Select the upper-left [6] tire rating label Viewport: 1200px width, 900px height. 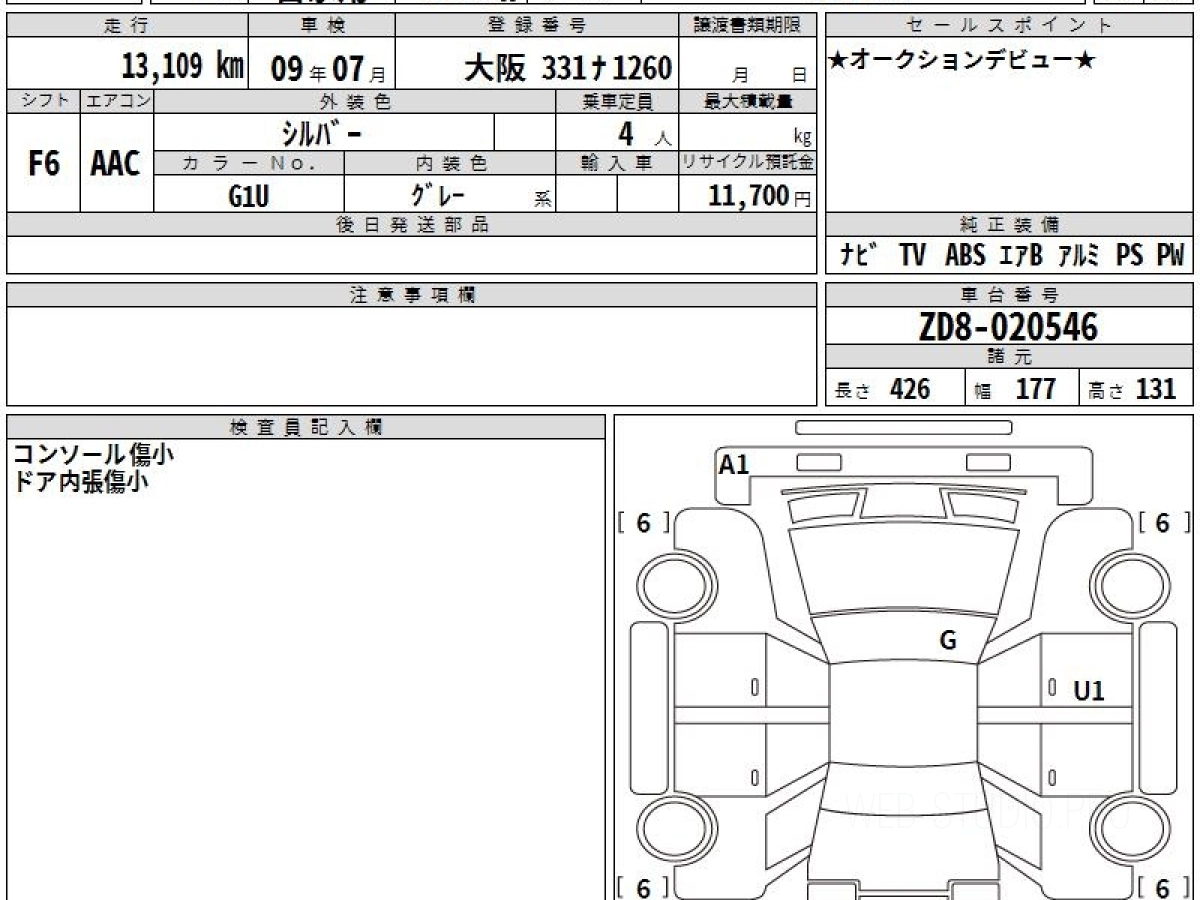[644, 523]
